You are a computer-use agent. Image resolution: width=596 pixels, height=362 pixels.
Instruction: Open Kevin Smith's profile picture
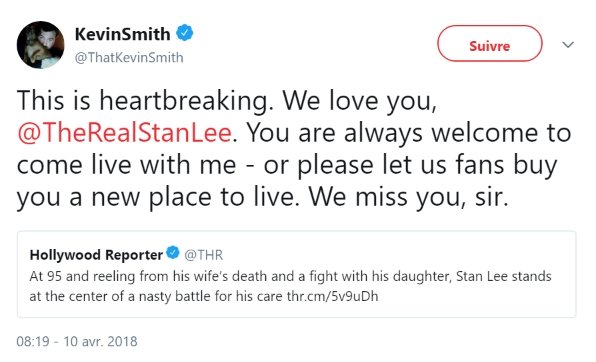41,45
